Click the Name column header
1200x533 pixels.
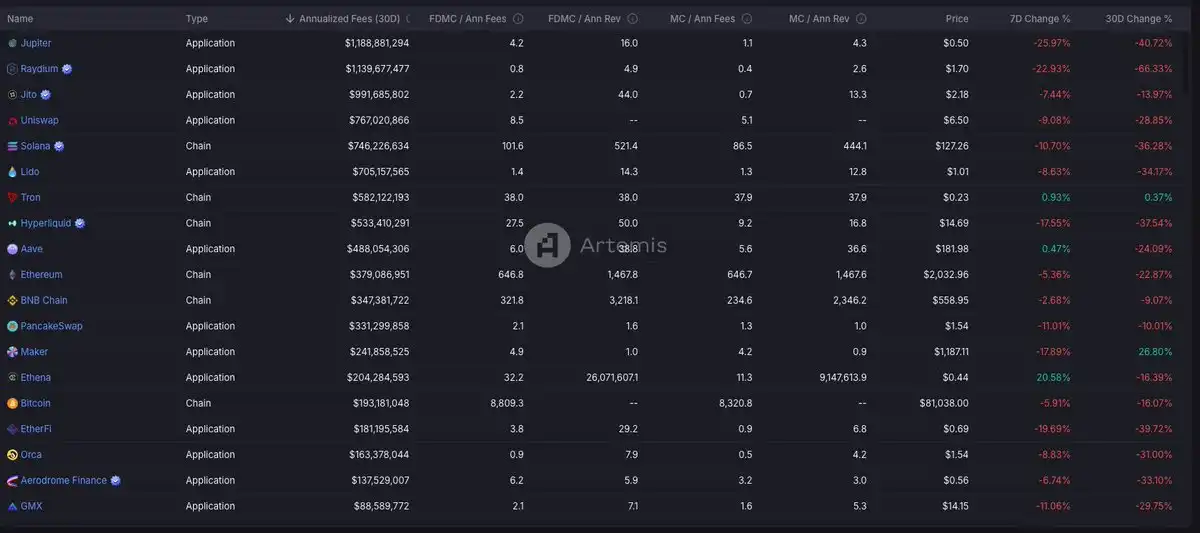20,19
